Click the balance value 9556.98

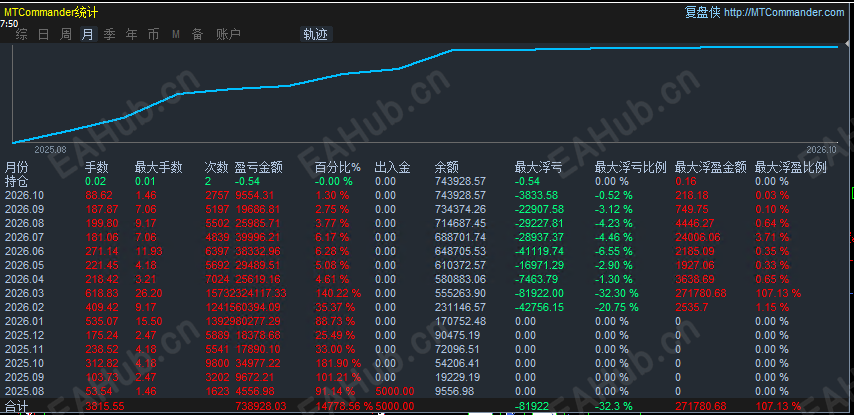455,391
